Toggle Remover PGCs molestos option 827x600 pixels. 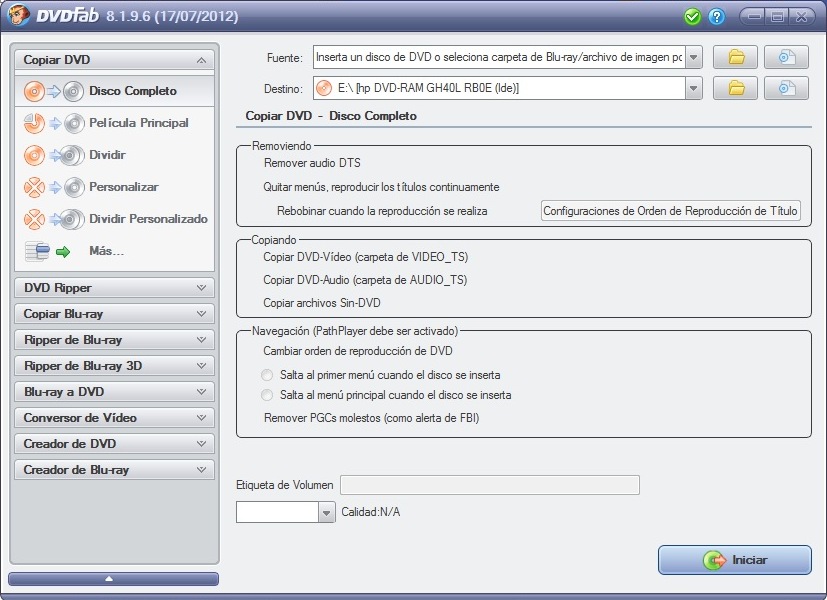click(x=371, y=418)
